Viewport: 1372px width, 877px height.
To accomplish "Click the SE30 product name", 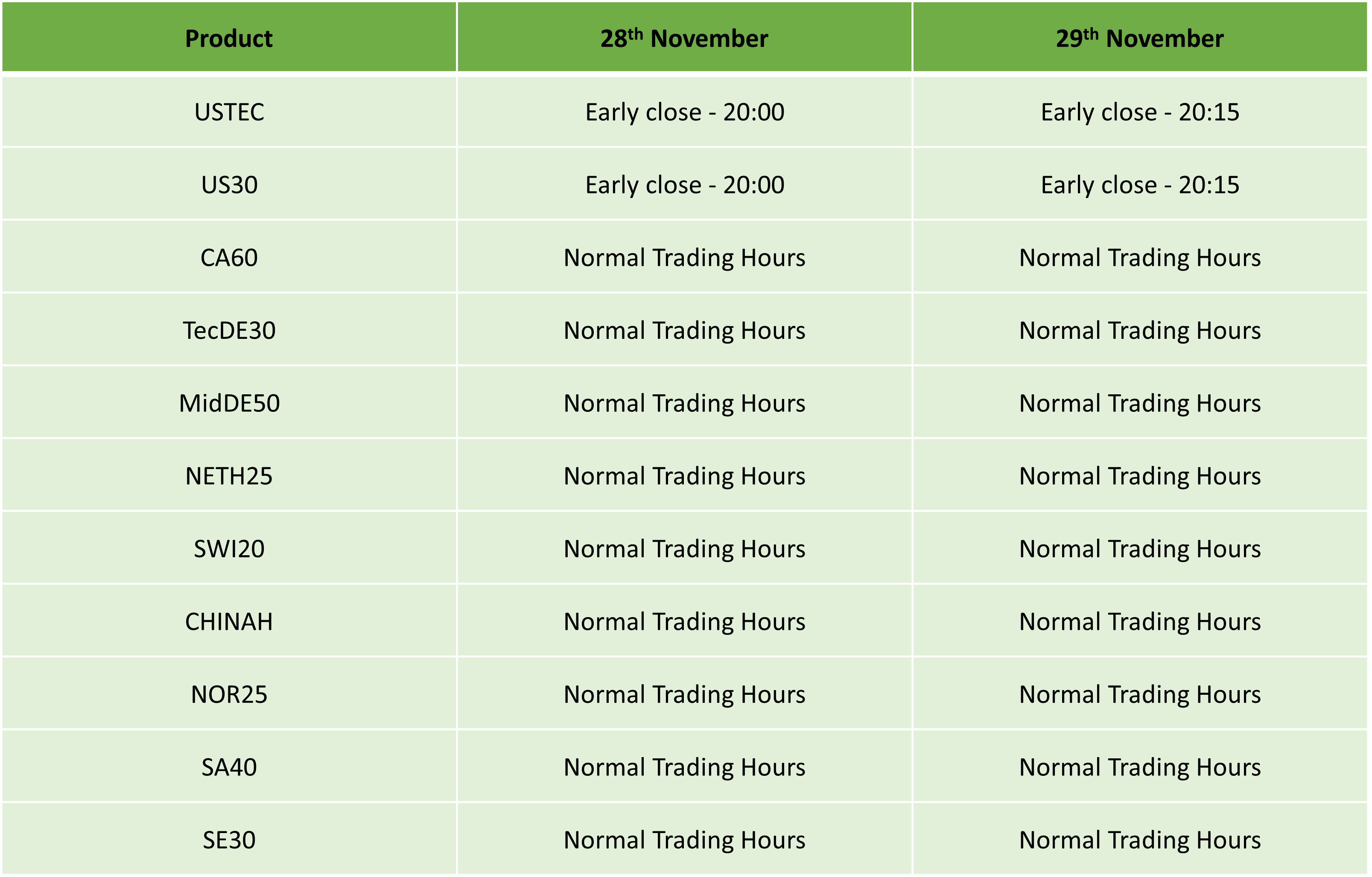I will (229, 840).
